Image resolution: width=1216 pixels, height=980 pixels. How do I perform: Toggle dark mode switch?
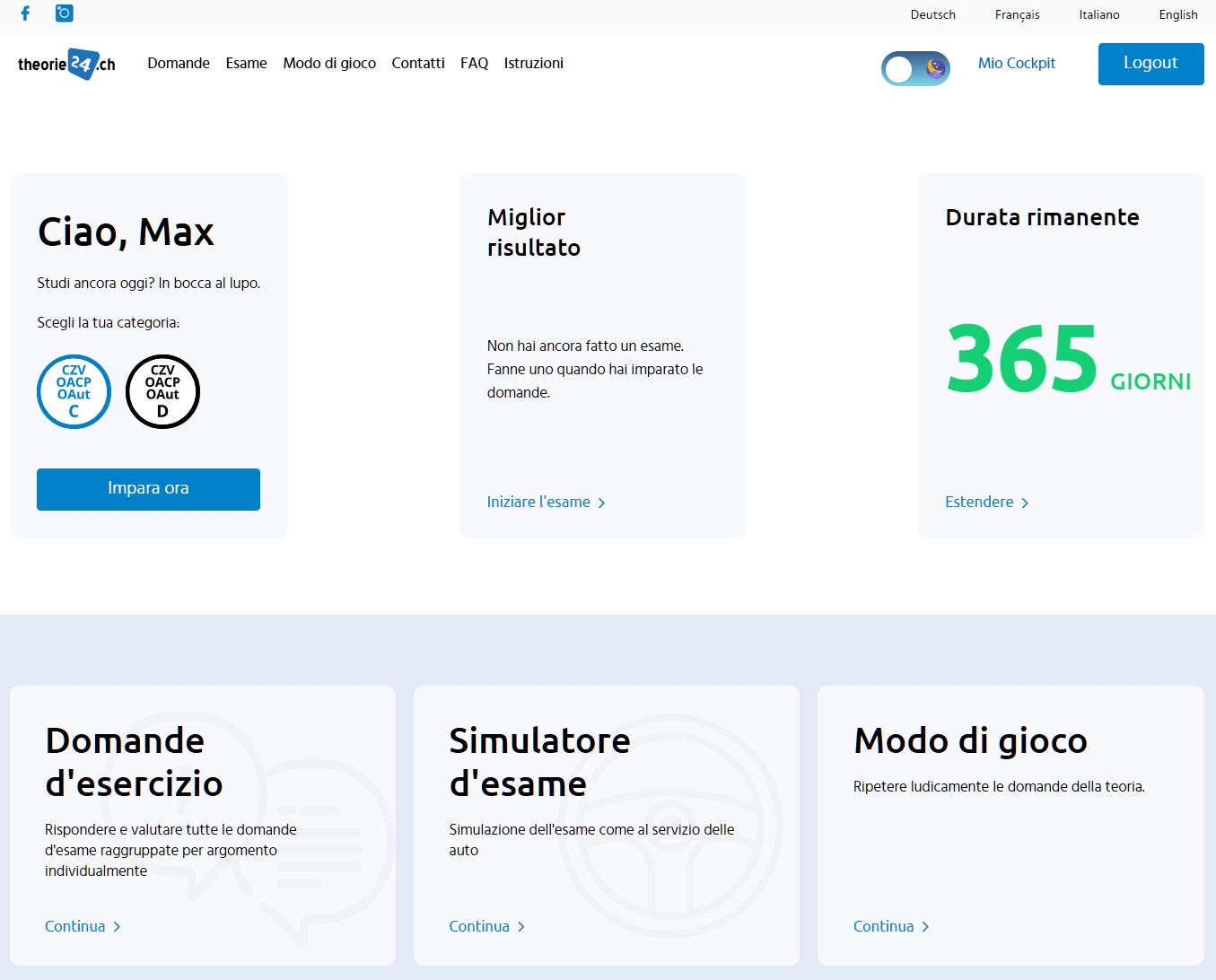pos(915,68)
